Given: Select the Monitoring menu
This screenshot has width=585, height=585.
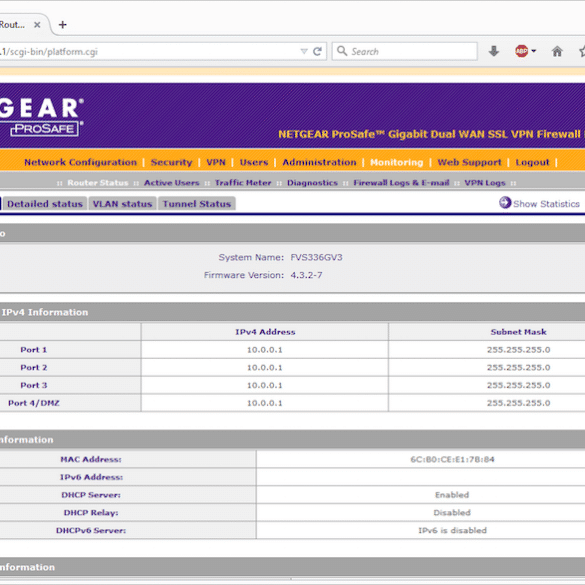Looking at the screenshot, I should pos(397,162).
